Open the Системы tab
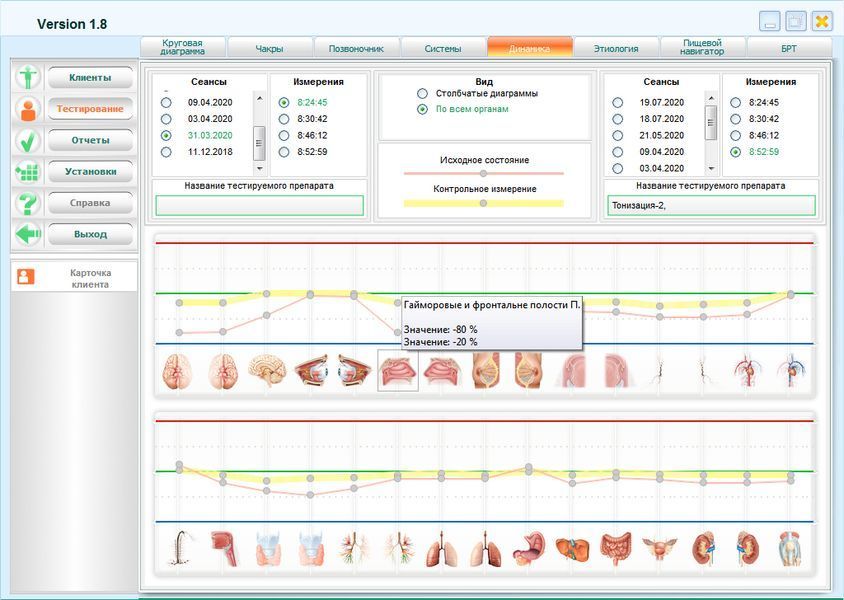Viewport: 844px width, 600px height. click(x=443, y=47)
